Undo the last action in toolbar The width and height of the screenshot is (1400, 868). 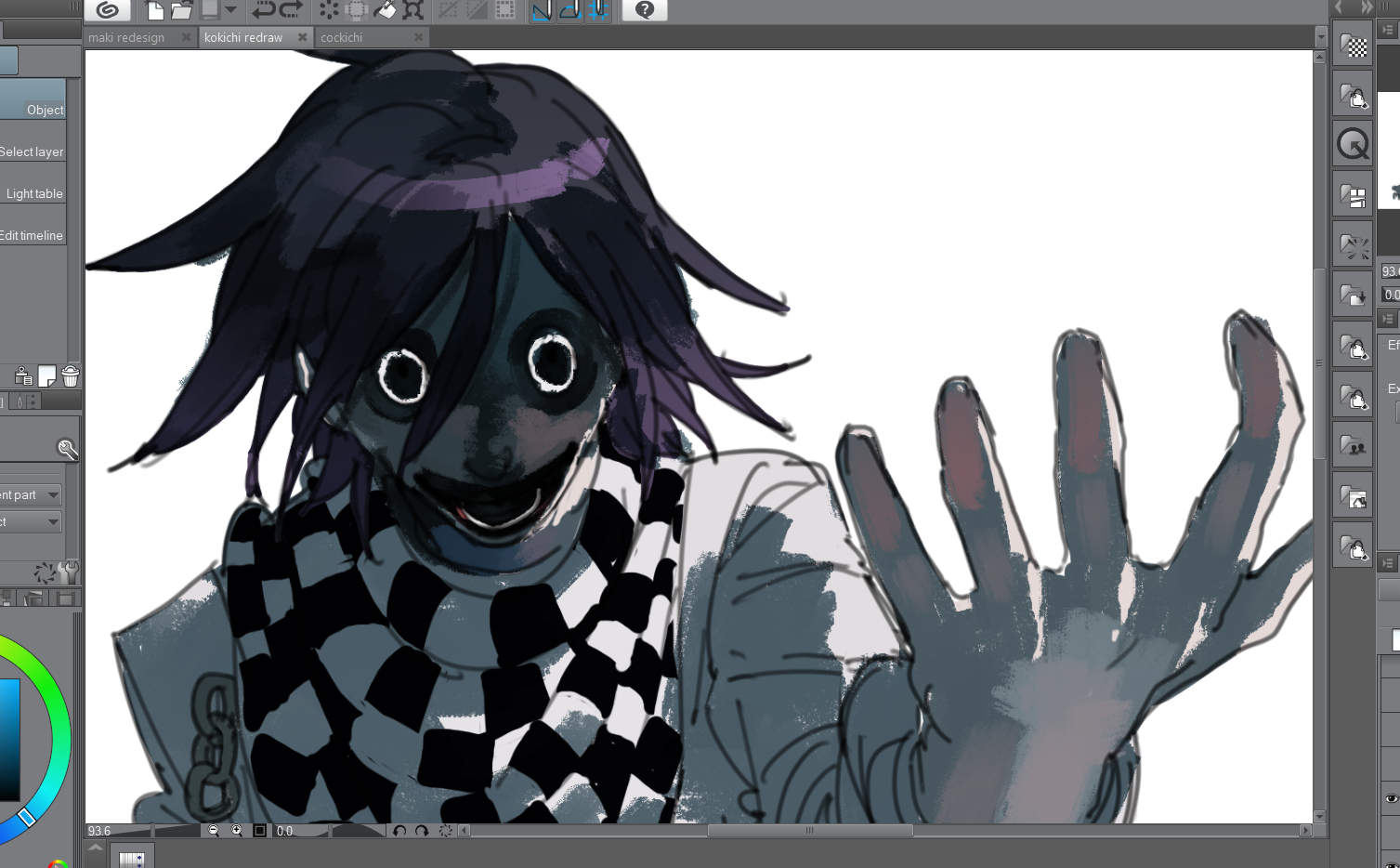click(x=263, y=10)
